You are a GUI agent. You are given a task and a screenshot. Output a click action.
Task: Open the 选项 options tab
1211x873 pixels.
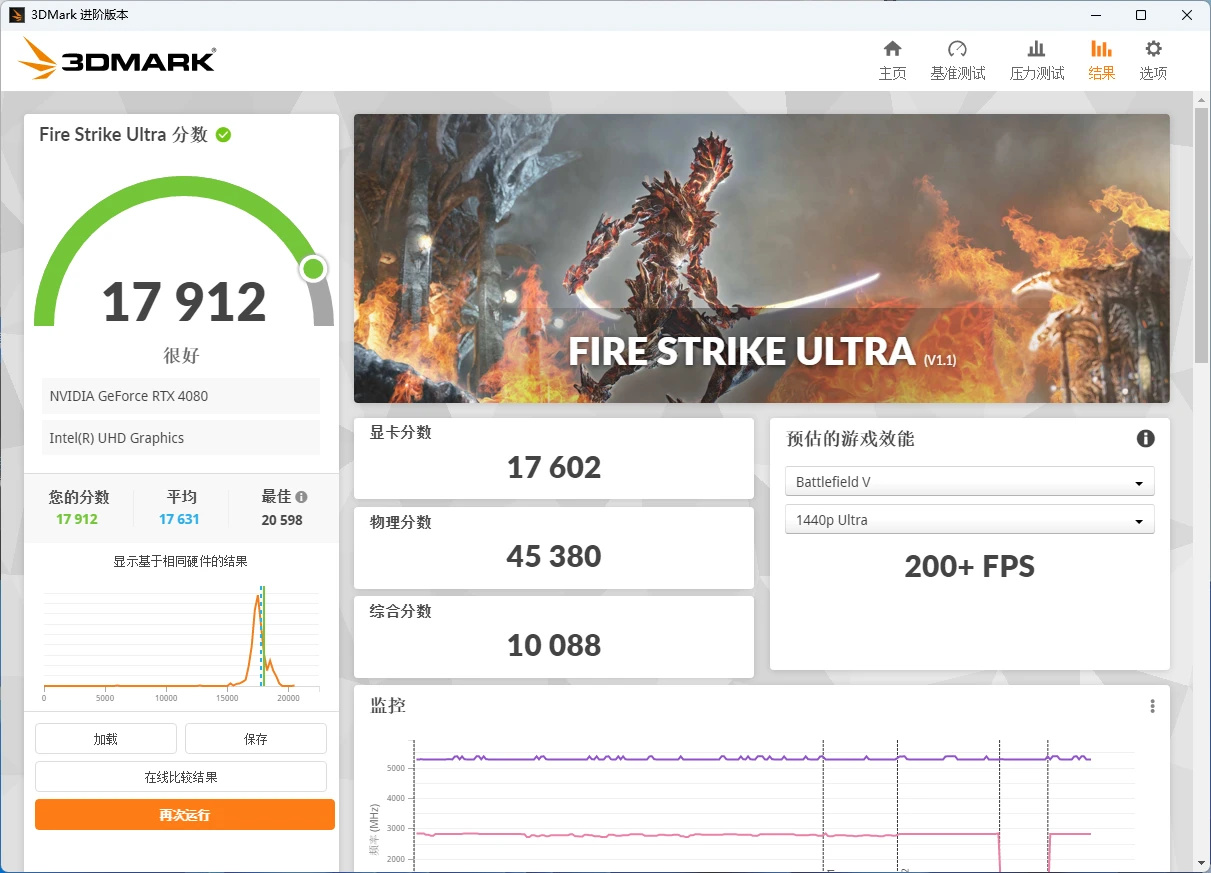pos(1153,60)
